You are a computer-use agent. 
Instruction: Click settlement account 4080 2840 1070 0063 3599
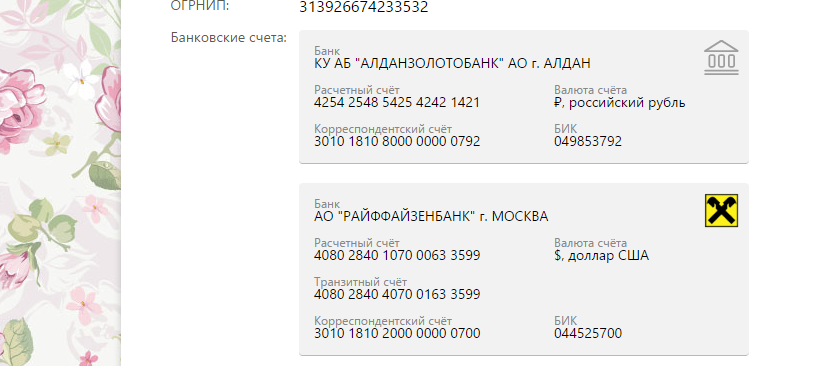click(397, 255)
